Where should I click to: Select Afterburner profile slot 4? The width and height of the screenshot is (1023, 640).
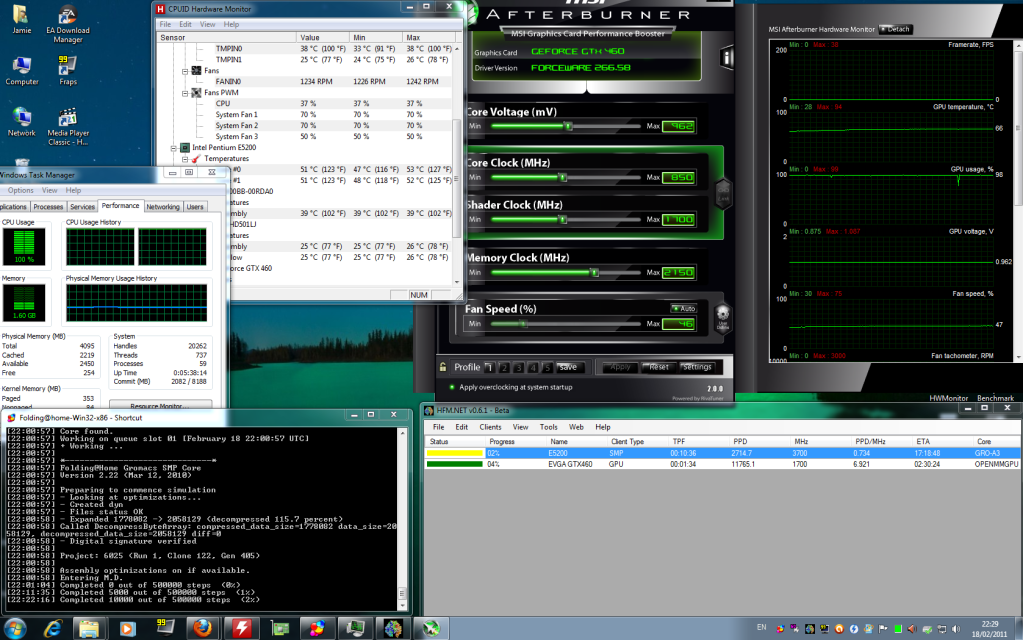coord(532,367)
